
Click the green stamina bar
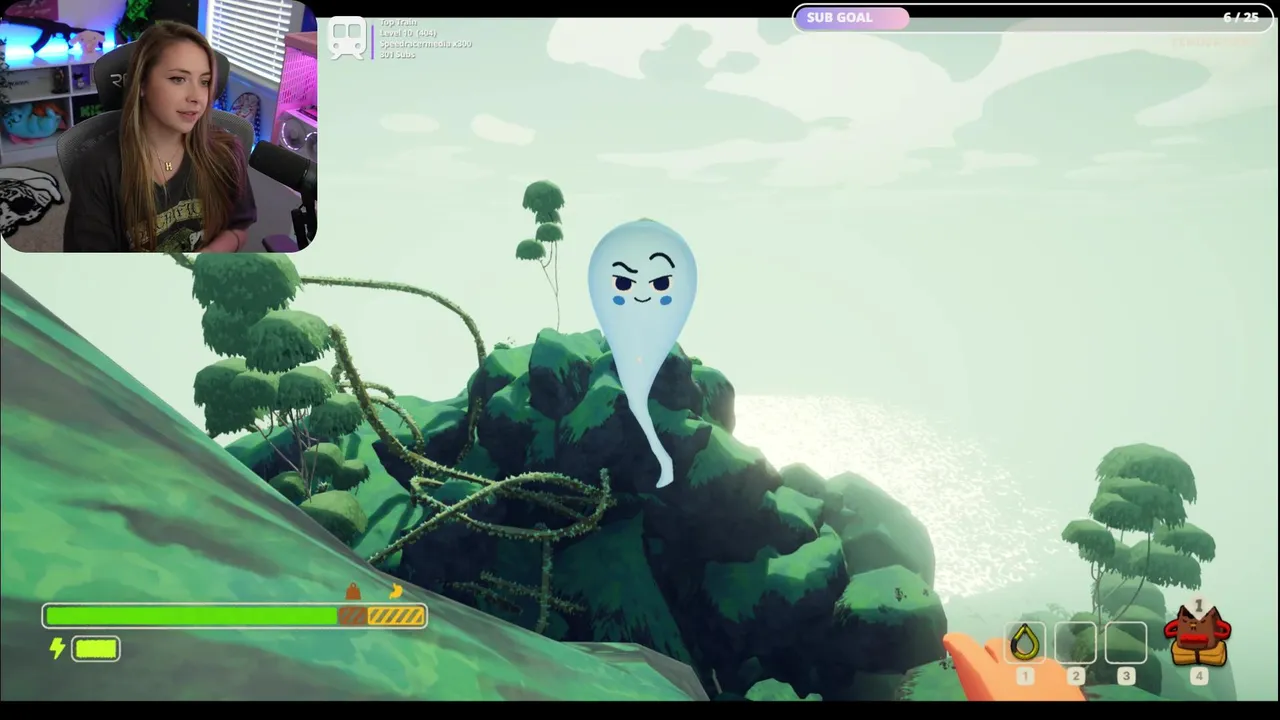click(190, 616)
